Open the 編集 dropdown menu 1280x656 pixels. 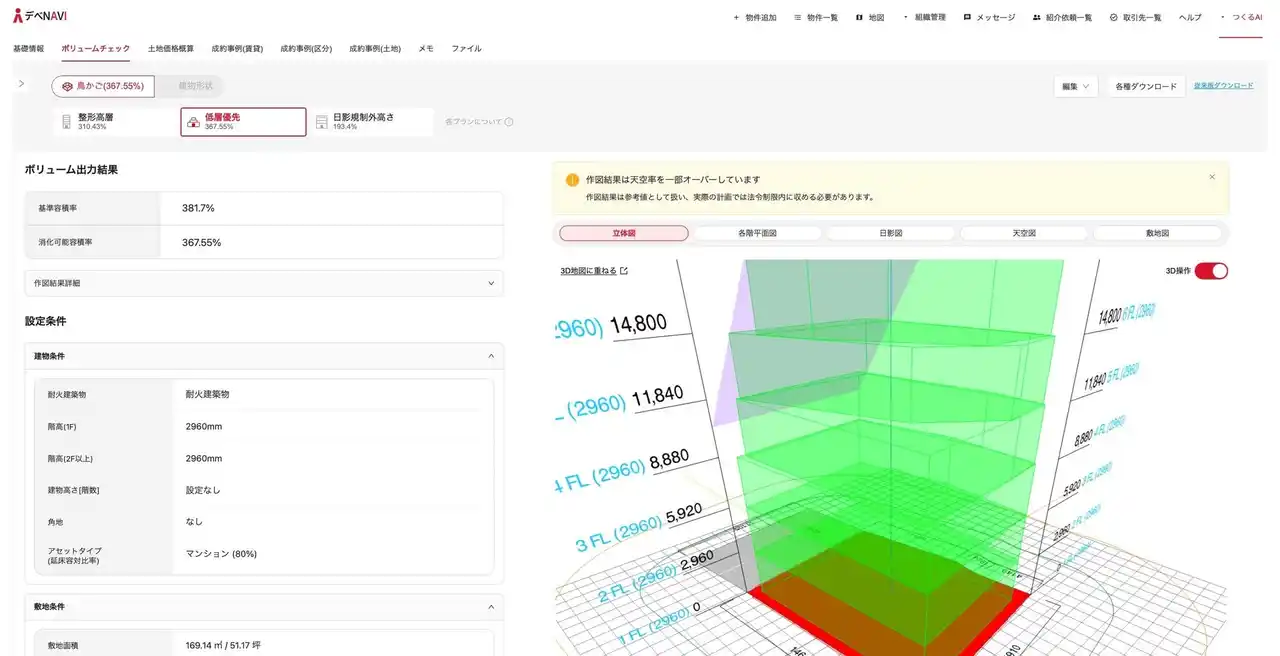(1073, 86)
